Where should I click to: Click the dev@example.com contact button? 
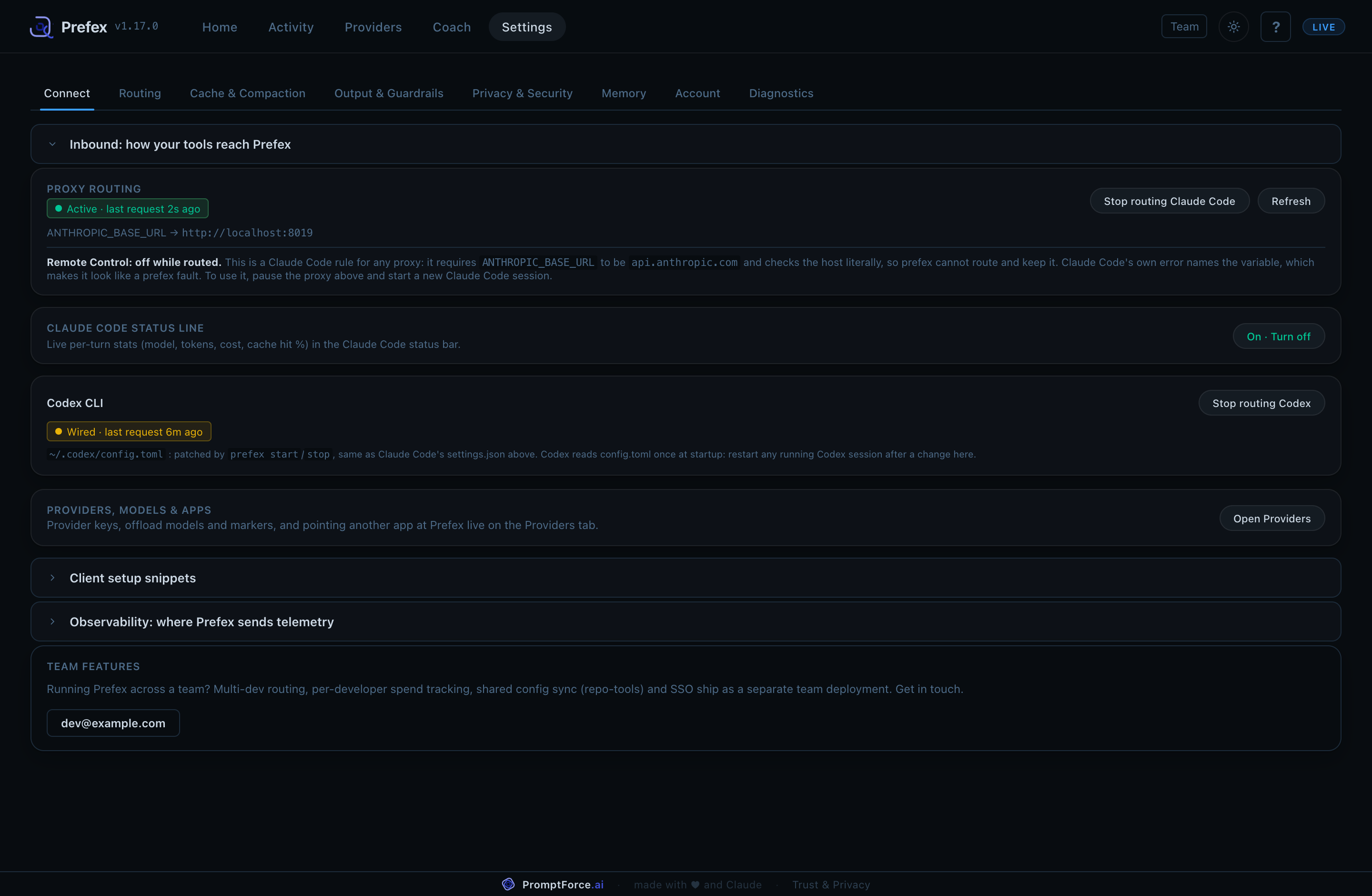113,723
